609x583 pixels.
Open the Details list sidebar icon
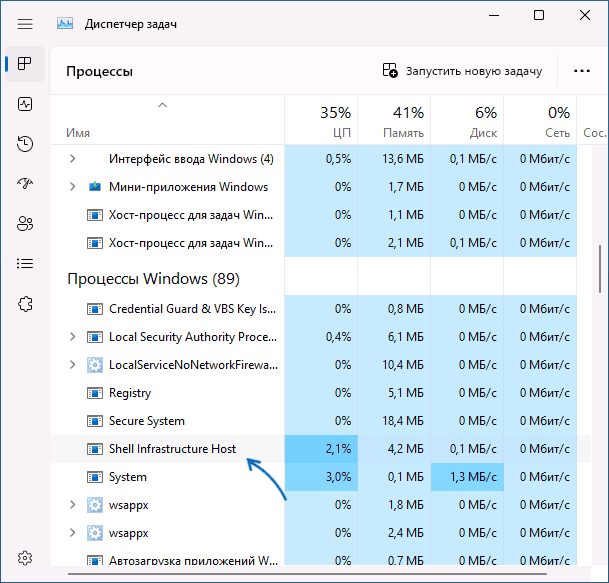[25, 264]
